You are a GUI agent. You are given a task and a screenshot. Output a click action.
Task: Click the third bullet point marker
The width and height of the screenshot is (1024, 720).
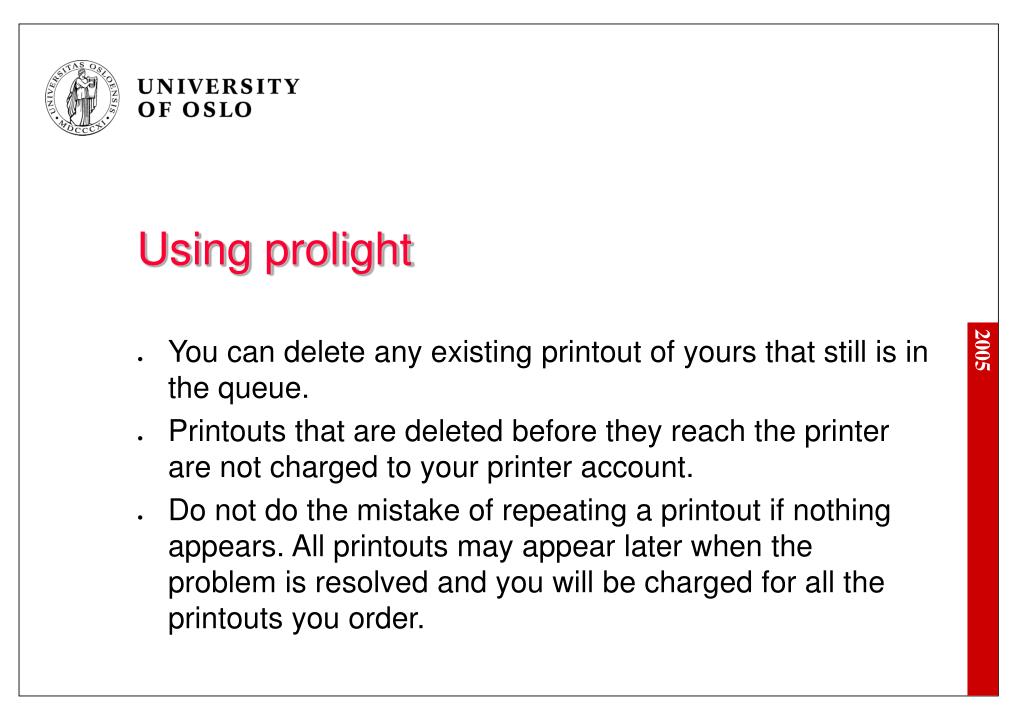click(x=140, y=517)
